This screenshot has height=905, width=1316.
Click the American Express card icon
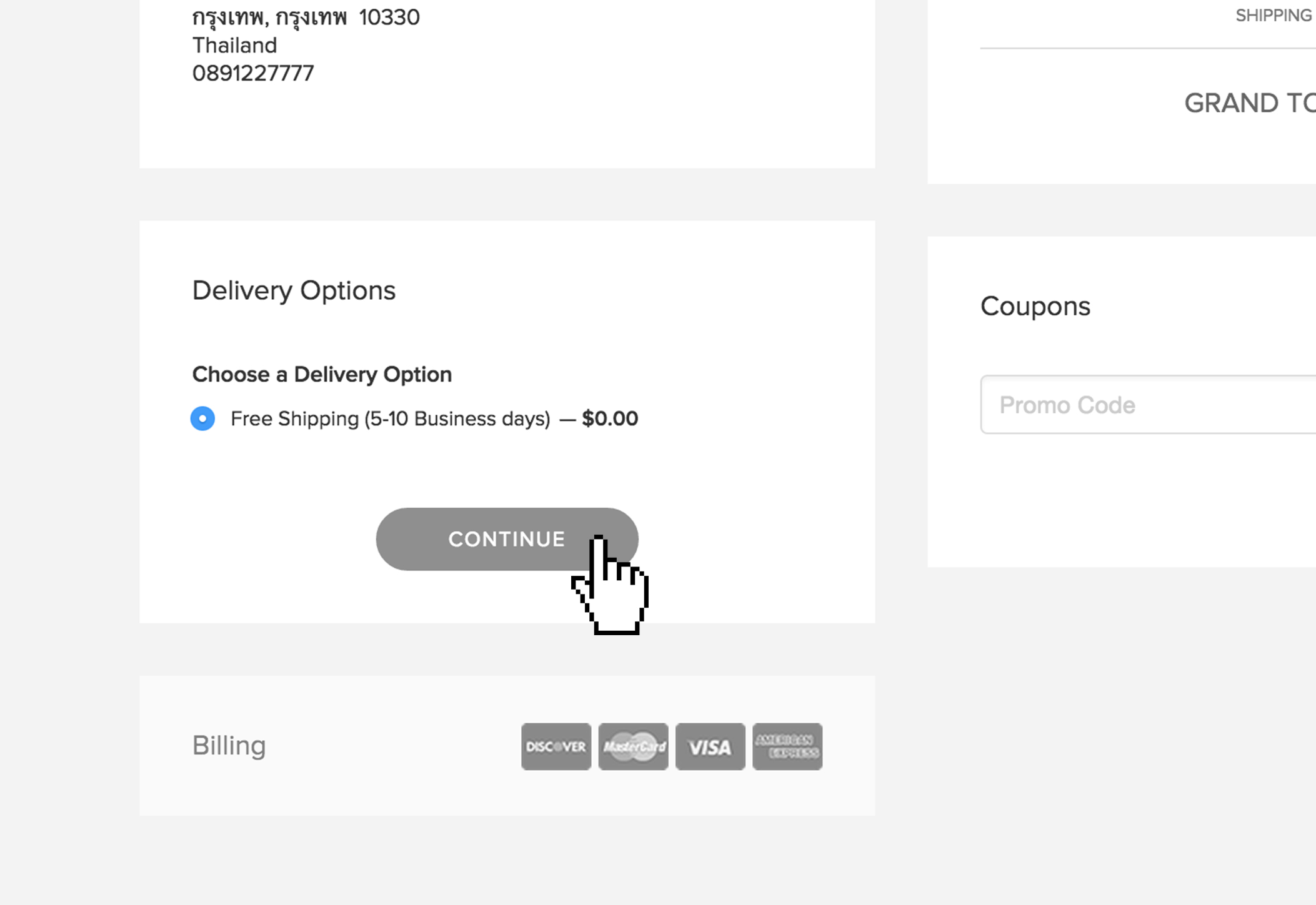tap(787, 746)
